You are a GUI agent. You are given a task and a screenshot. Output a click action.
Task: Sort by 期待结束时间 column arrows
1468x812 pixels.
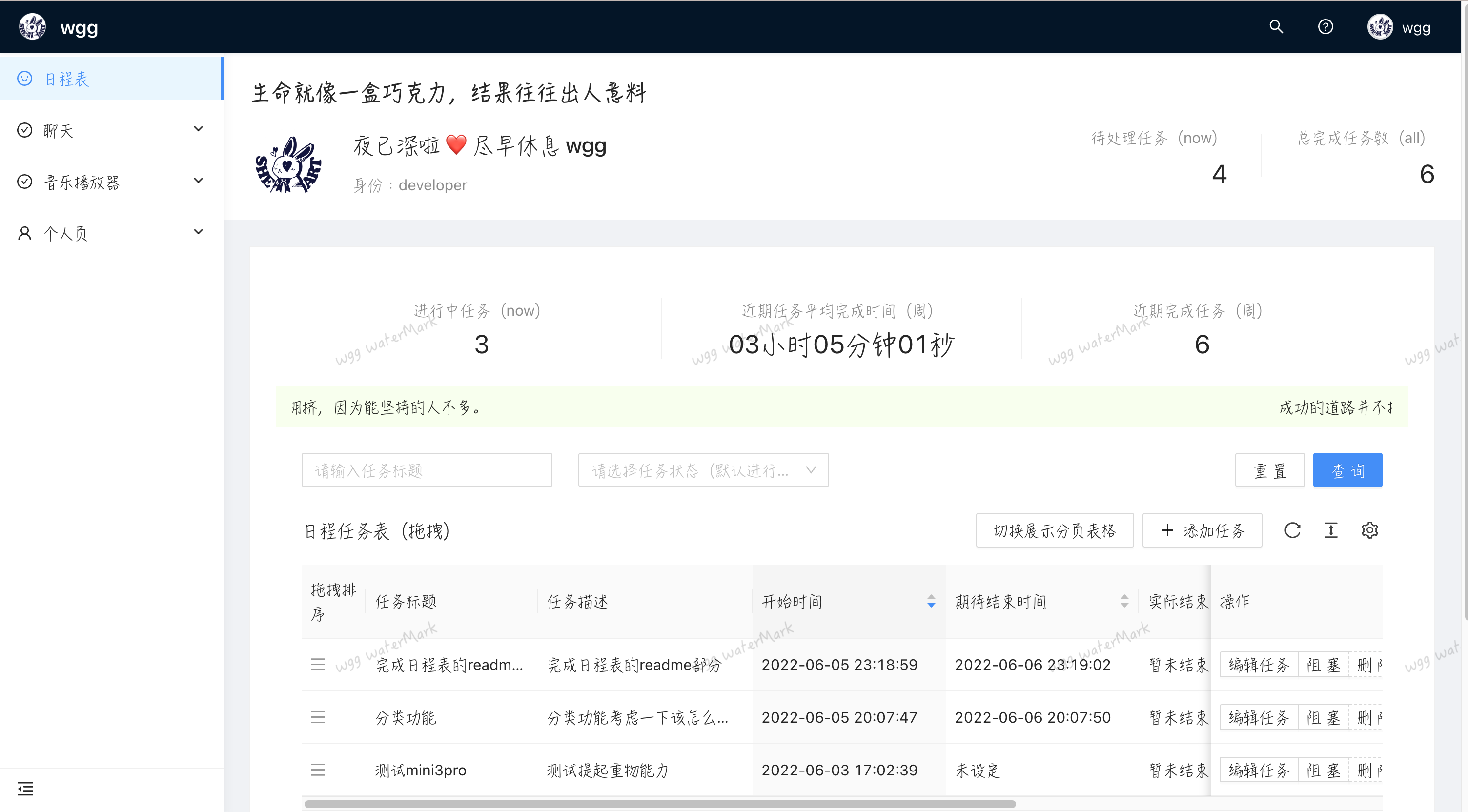coord(1124,601)
